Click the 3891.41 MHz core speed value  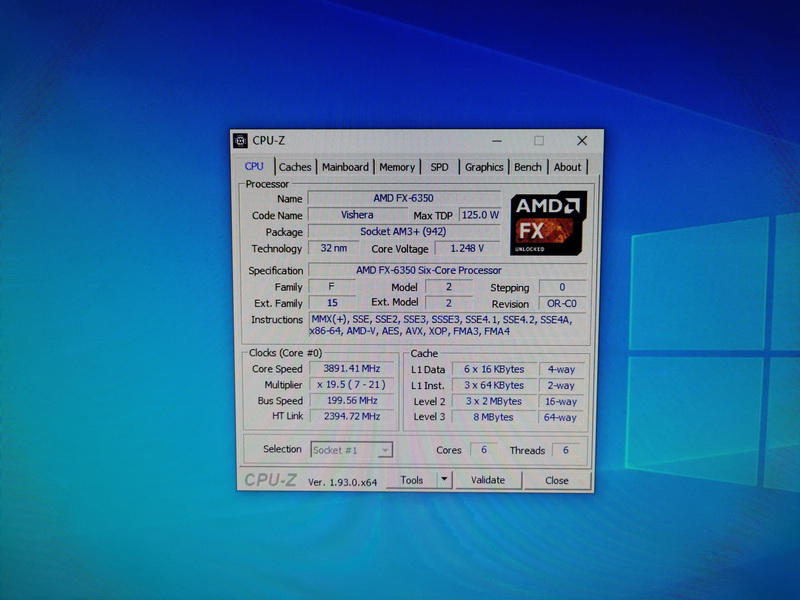[x=352, y=368]
